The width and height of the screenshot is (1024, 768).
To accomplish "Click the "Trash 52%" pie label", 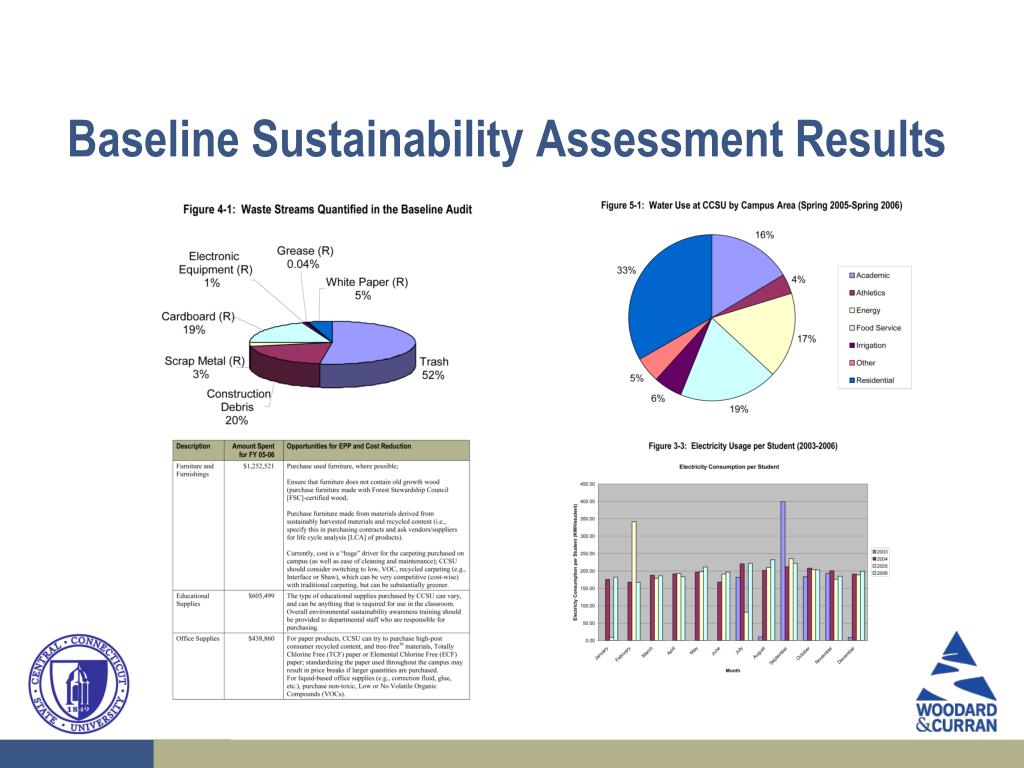I will pyautogui.click(x=434, y=368).
